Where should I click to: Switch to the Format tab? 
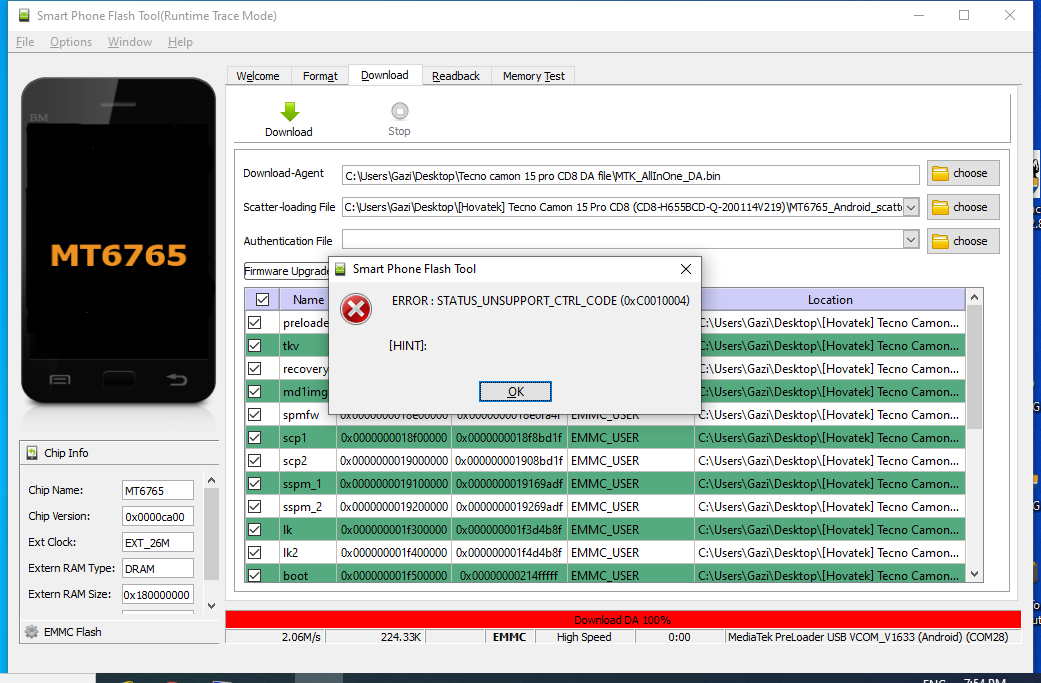[x=320, y=76]
